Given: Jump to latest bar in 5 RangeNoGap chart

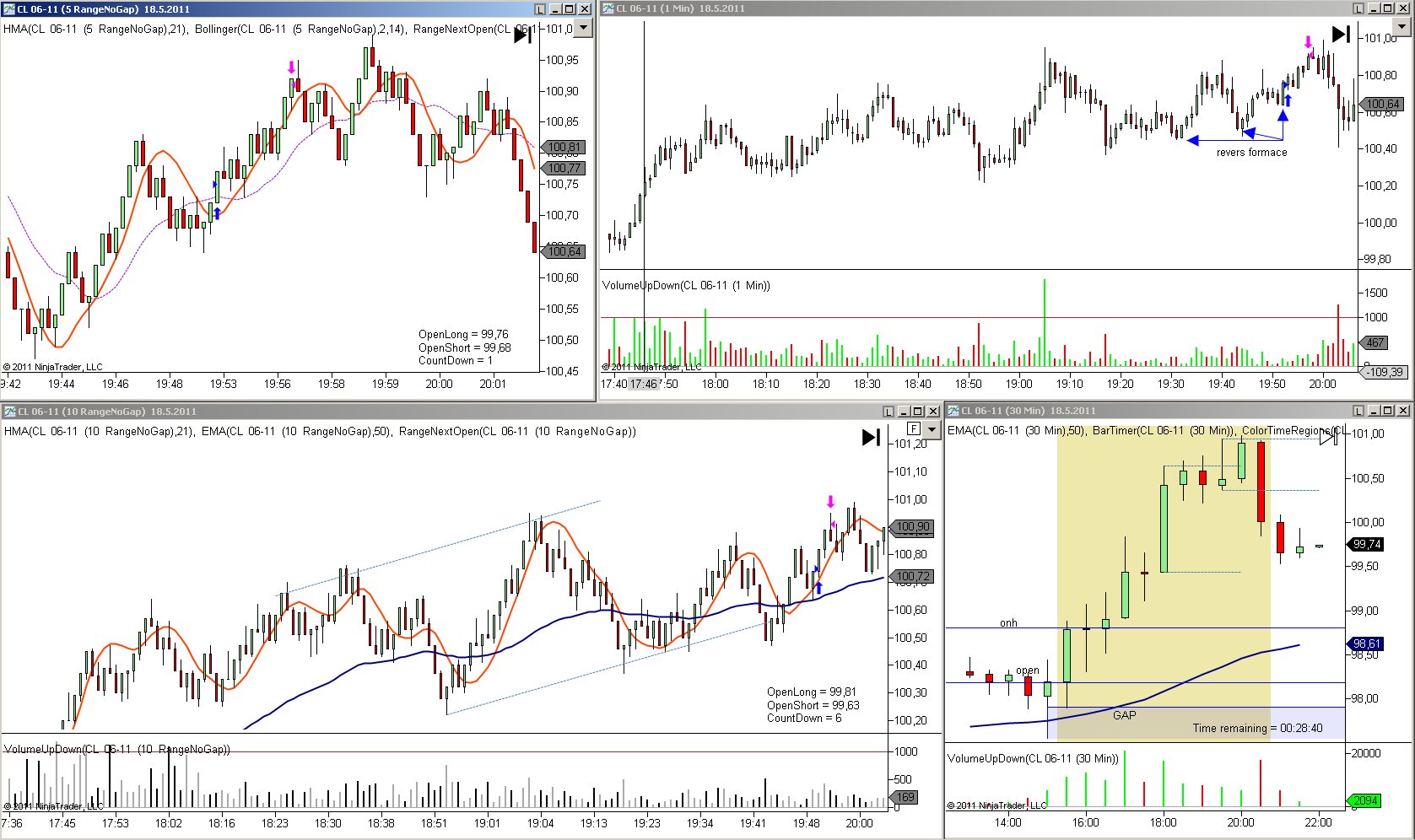Looking at the screenshot, I should 522,35.
